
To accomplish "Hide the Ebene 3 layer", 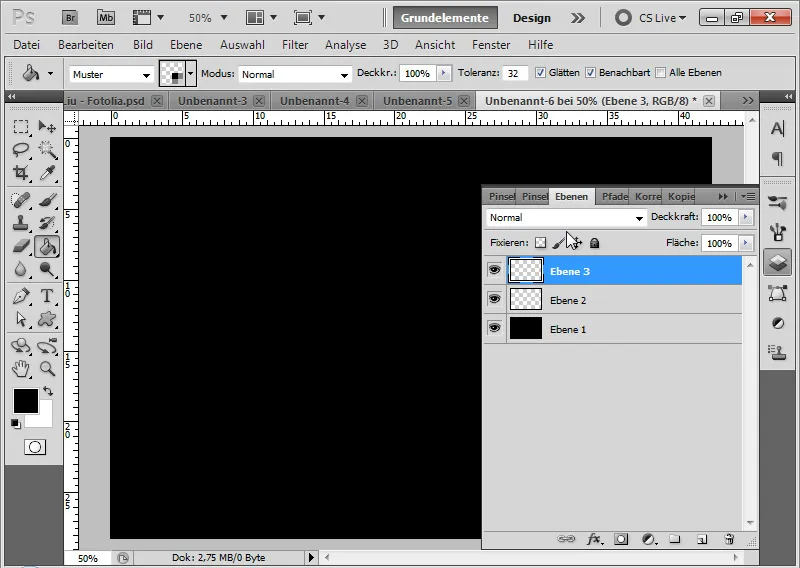I will 494,269.
